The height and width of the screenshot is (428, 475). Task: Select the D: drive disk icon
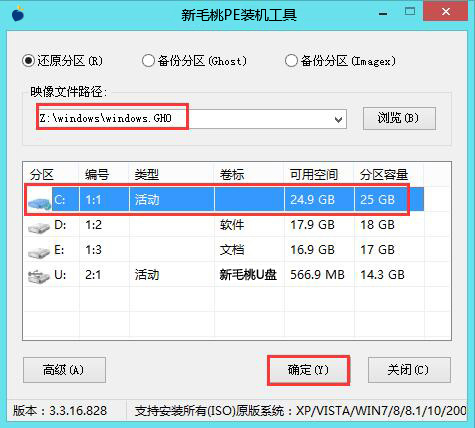point(39,228)
